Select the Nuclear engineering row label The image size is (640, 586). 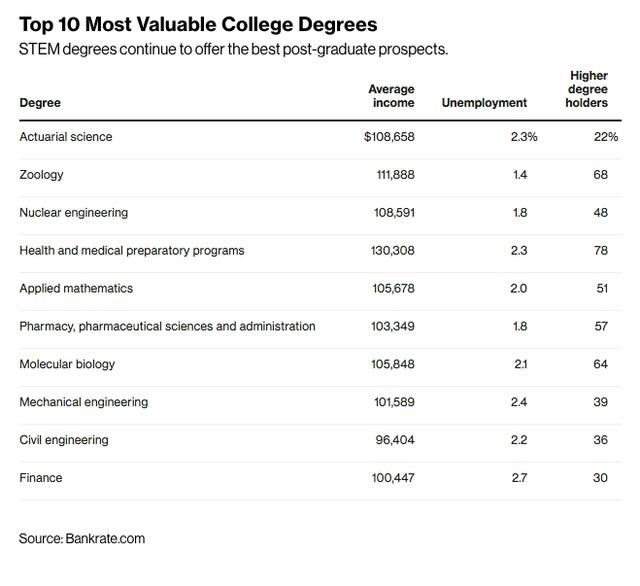coord(74,213)
